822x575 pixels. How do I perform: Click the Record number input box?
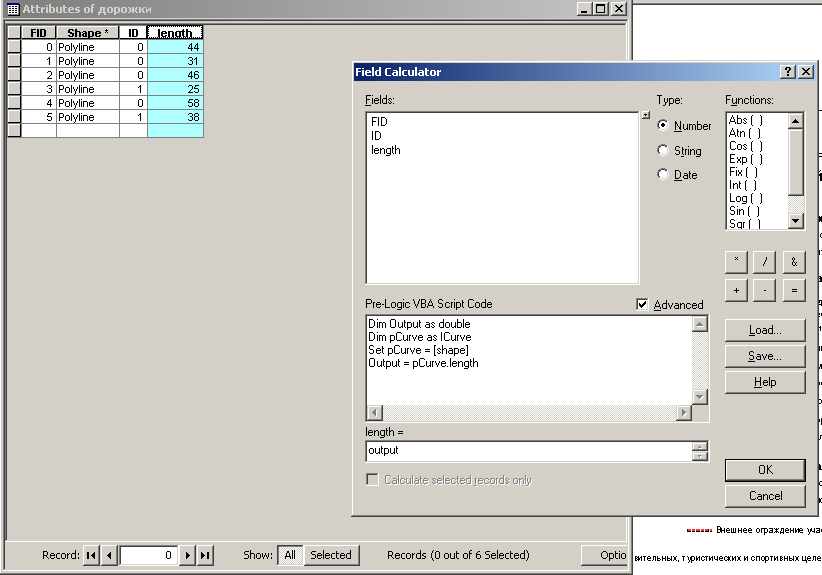point(148,555)
